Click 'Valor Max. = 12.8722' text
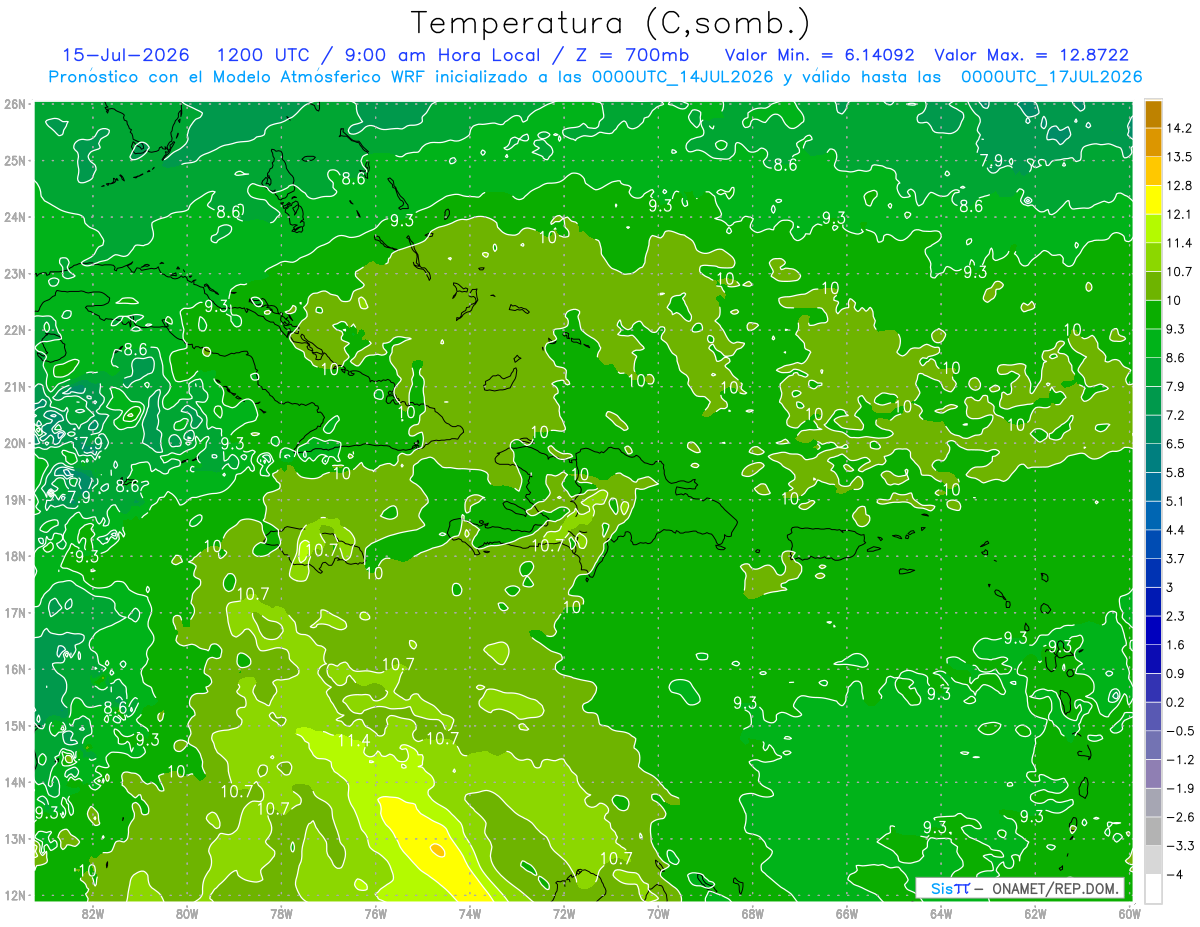The width and height of the screenshot is (1200, 927). click(1031, 55)
